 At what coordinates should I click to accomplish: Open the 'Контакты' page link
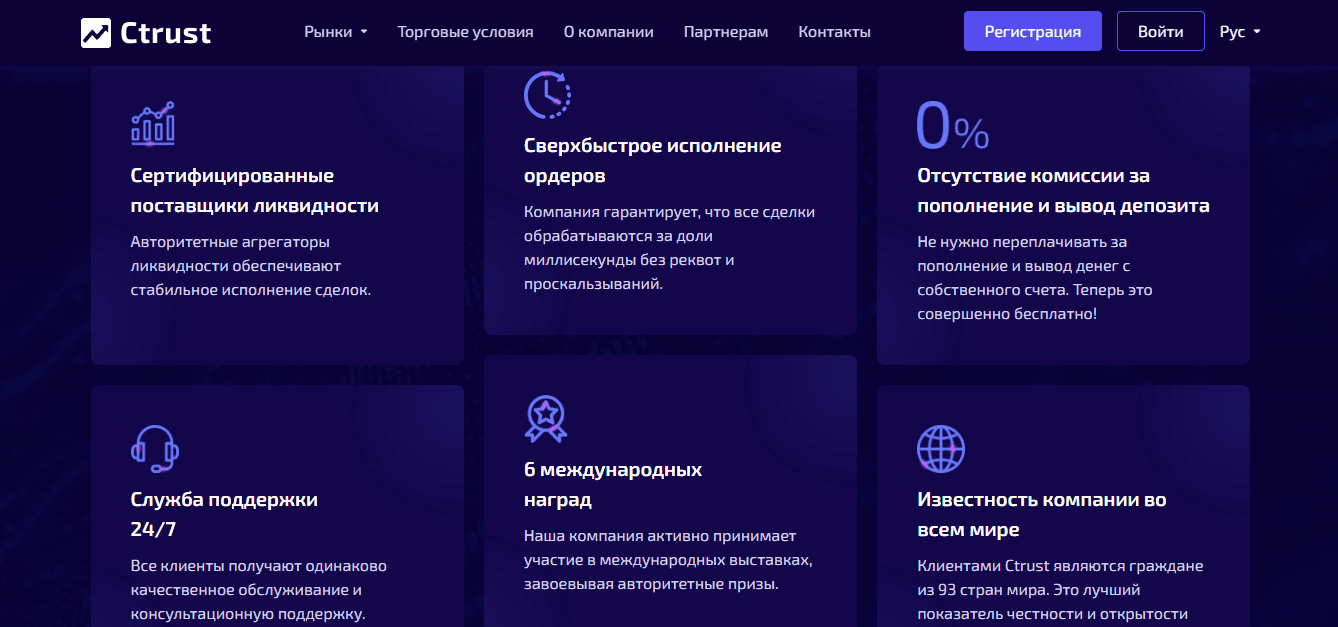[x=834, y=31]
